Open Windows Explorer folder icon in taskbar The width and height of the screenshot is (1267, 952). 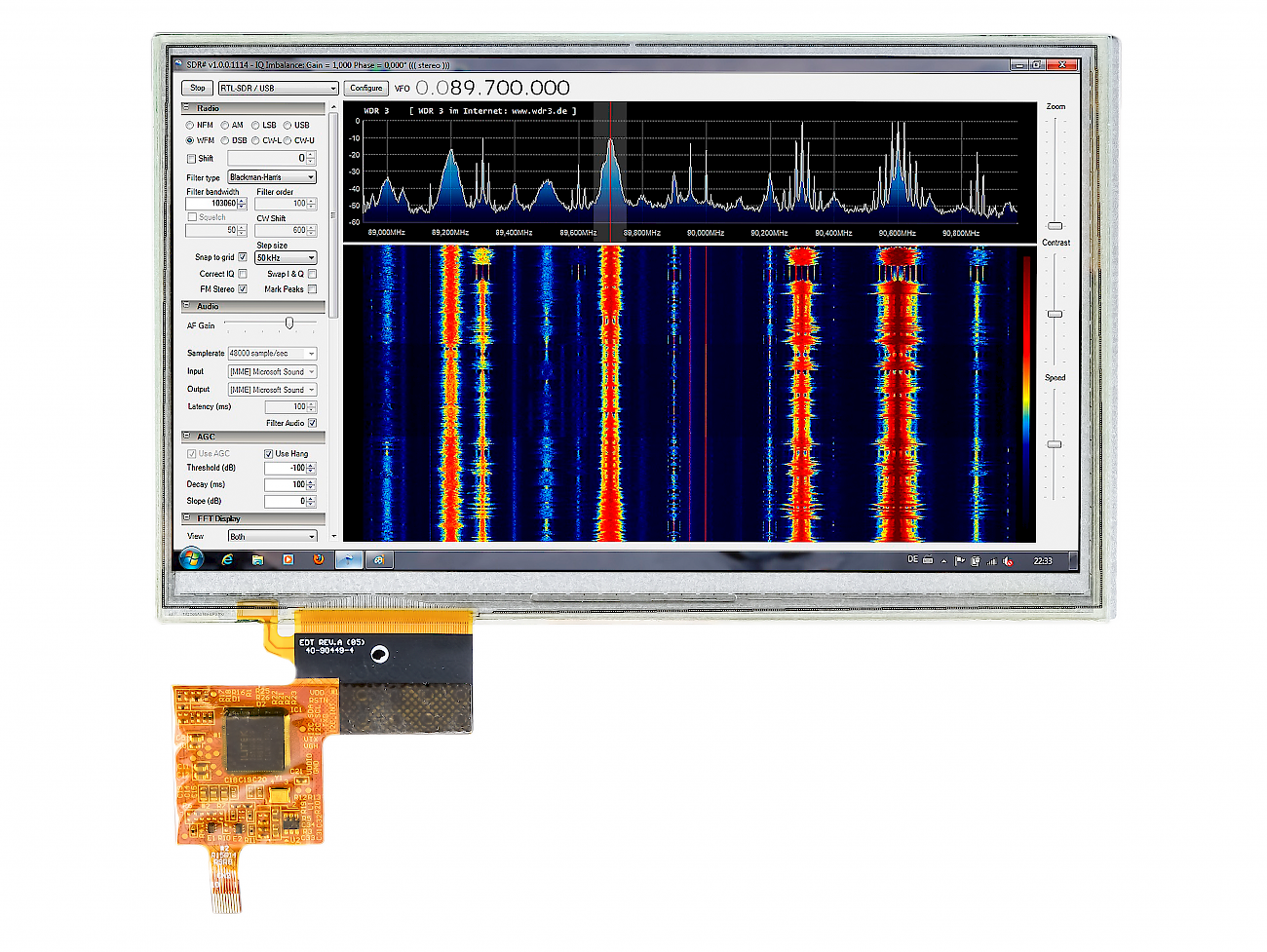pyautogui.click(x=257, y=560)
